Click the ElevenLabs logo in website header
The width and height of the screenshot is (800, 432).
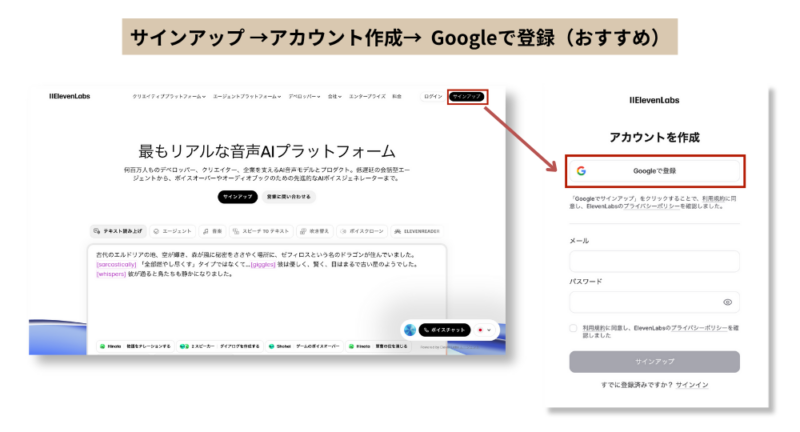tap(69, 97)
